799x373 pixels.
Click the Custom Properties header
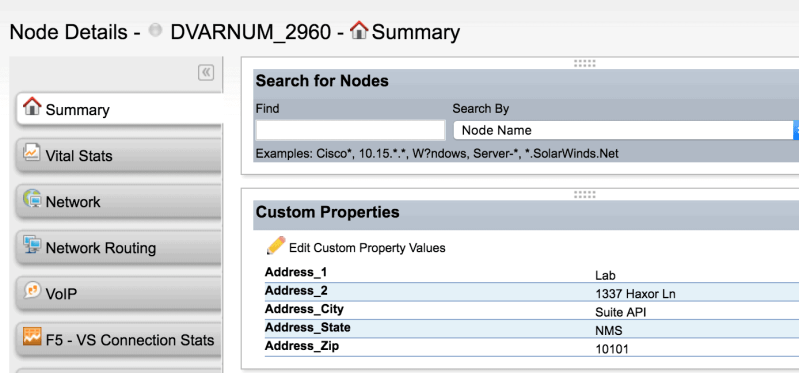[327, 212]
